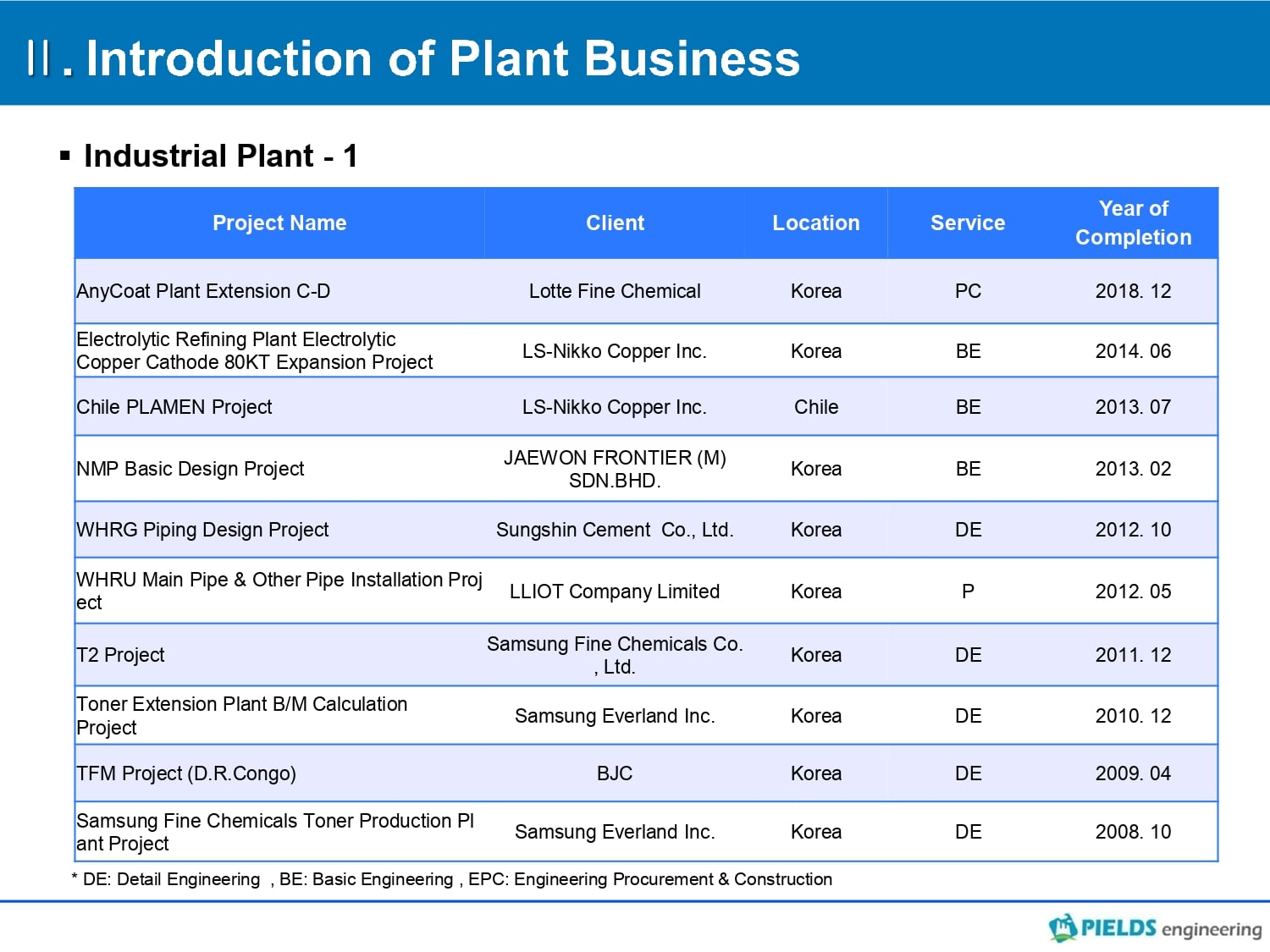Image resolution: width=1270 pixels, height=952 pixels.
Task: Click the '2018. 12' completion date
Action: [x=1133, y=291]
